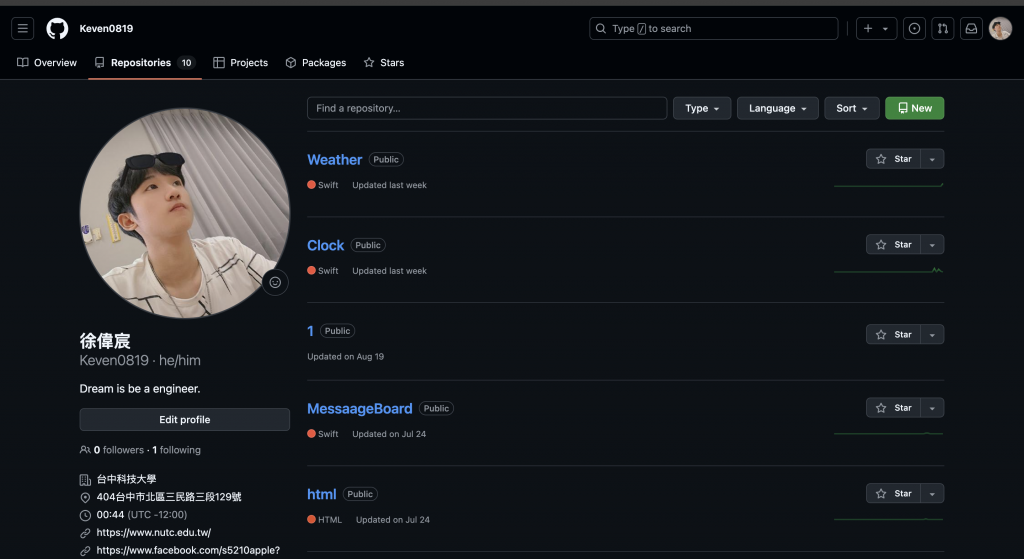Open the notifications inbox icon

click(972, 29)
